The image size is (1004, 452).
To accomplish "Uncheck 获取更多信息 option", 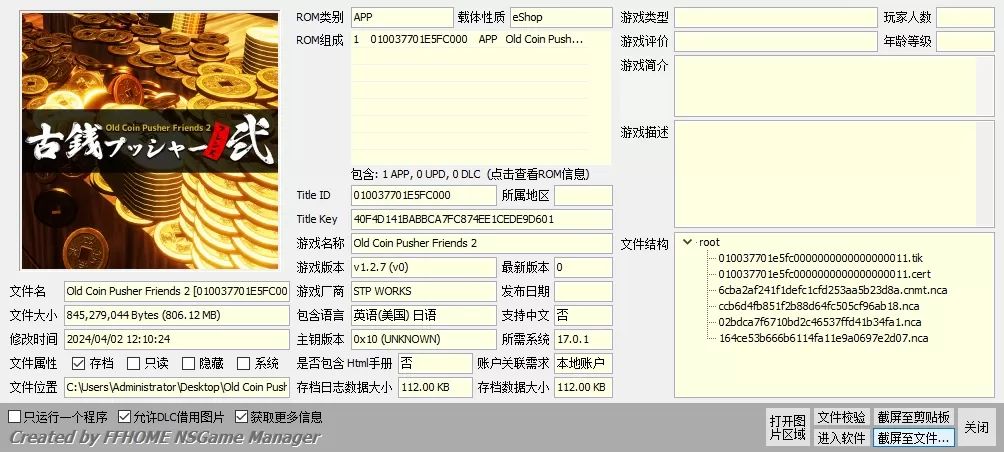I will click(x=242, y=417).
